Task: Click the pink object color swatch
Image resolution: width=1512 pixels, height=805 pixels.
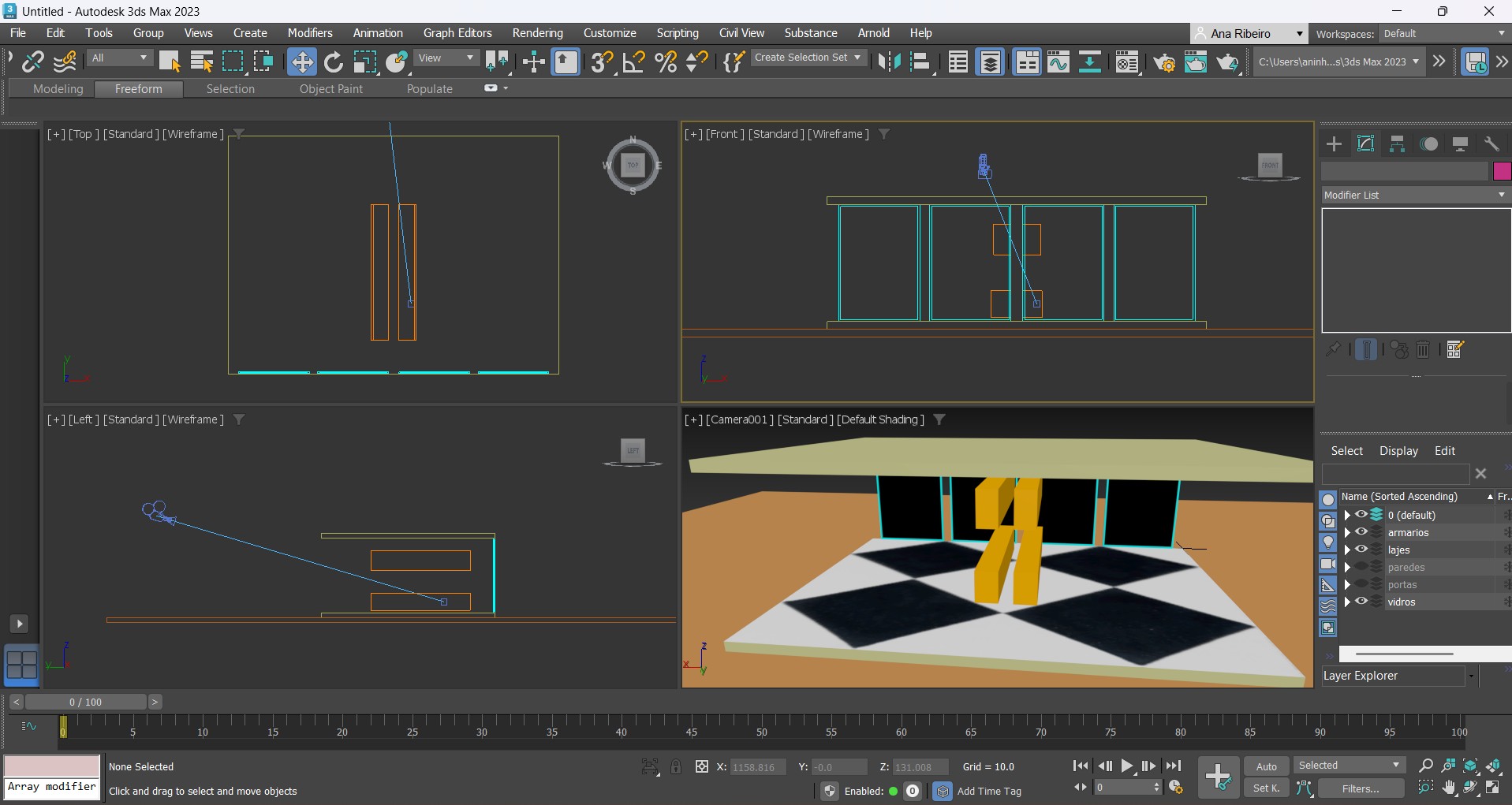Action: coord(1502,171)
